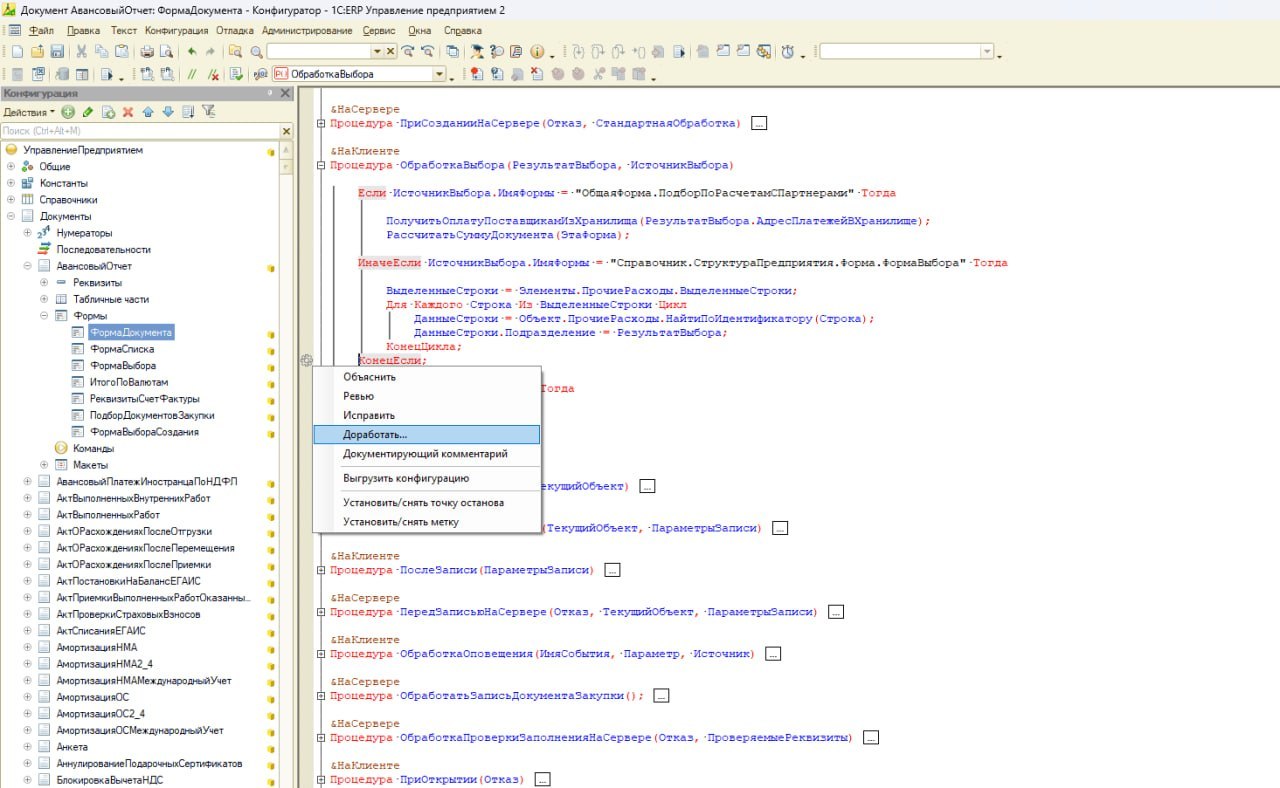This screenshot has width=1280, height=788.
Task: Select ПодборДокументовЗакупки form in tree
Action: (x=152, y=415)
